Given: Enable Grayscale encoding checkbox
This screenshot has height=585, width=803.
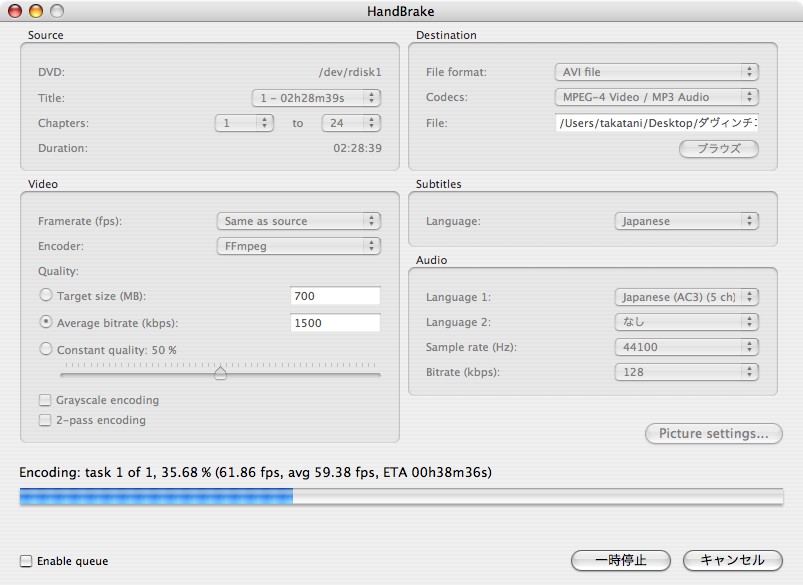Looking at the screenshot, I should tap(45, 400).
